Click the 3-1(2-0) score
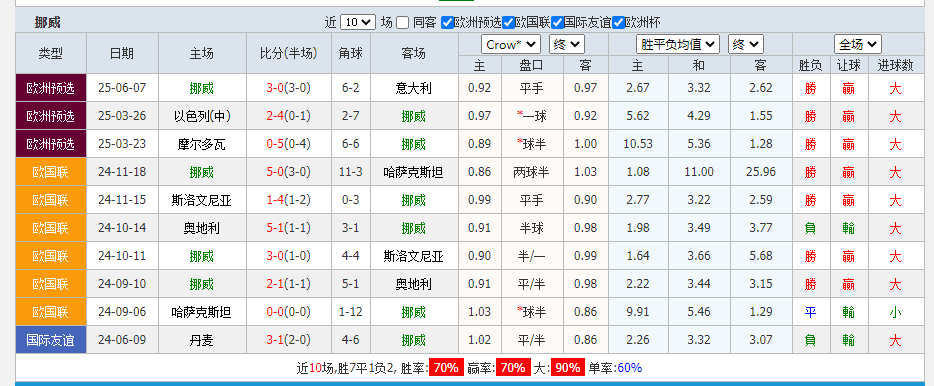Screen dimensions: 934x386 pyautogui.click(x=289, y=341)
